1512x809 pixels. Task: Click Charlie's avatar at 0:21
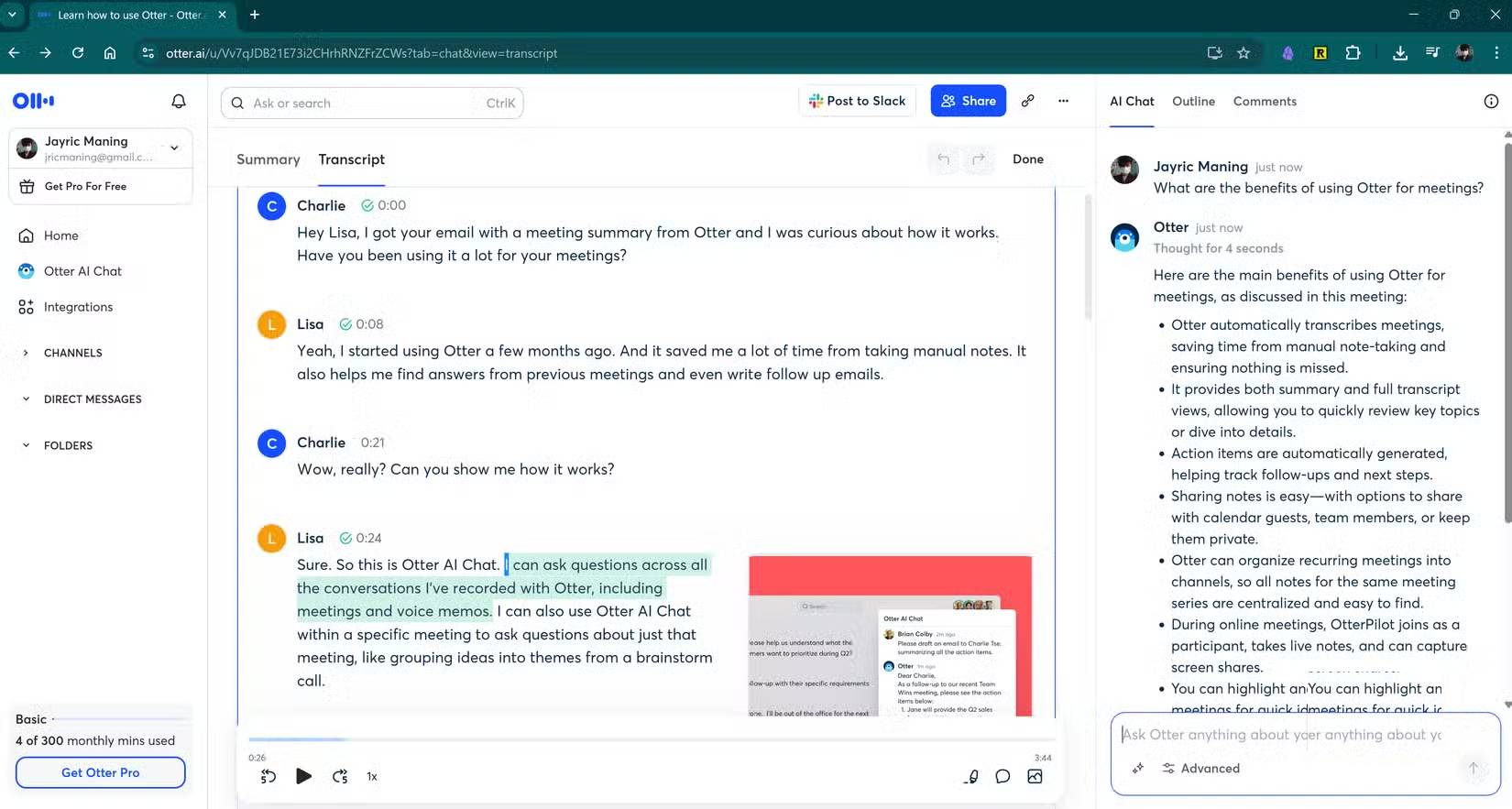pos(271,443)
